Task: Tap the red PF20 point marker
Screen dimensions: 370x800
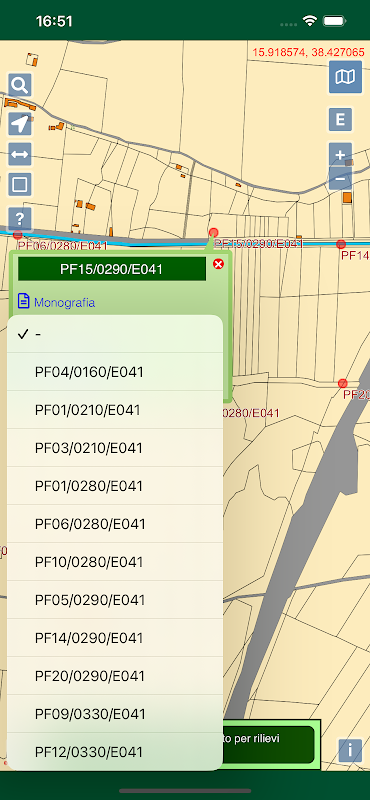Action: coord(342,383)
